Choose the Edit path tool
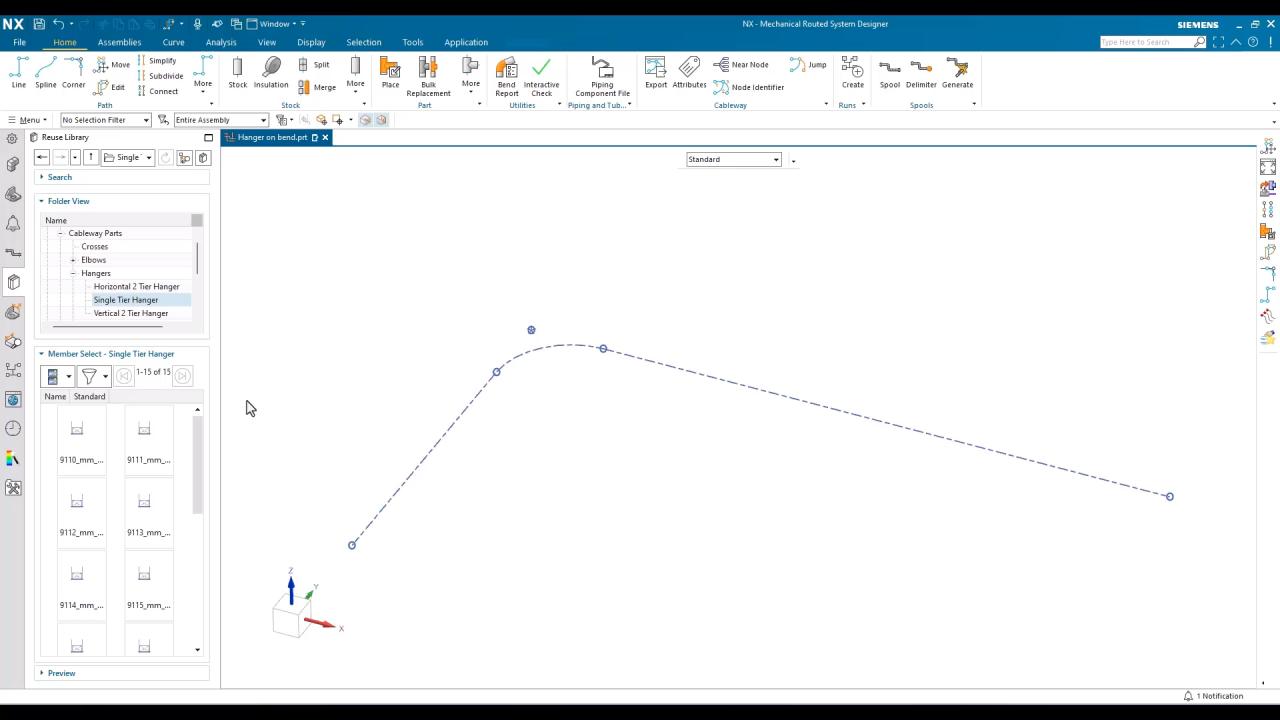Image resolution: width=1280 pixels, height=720 pixels. 111,87
